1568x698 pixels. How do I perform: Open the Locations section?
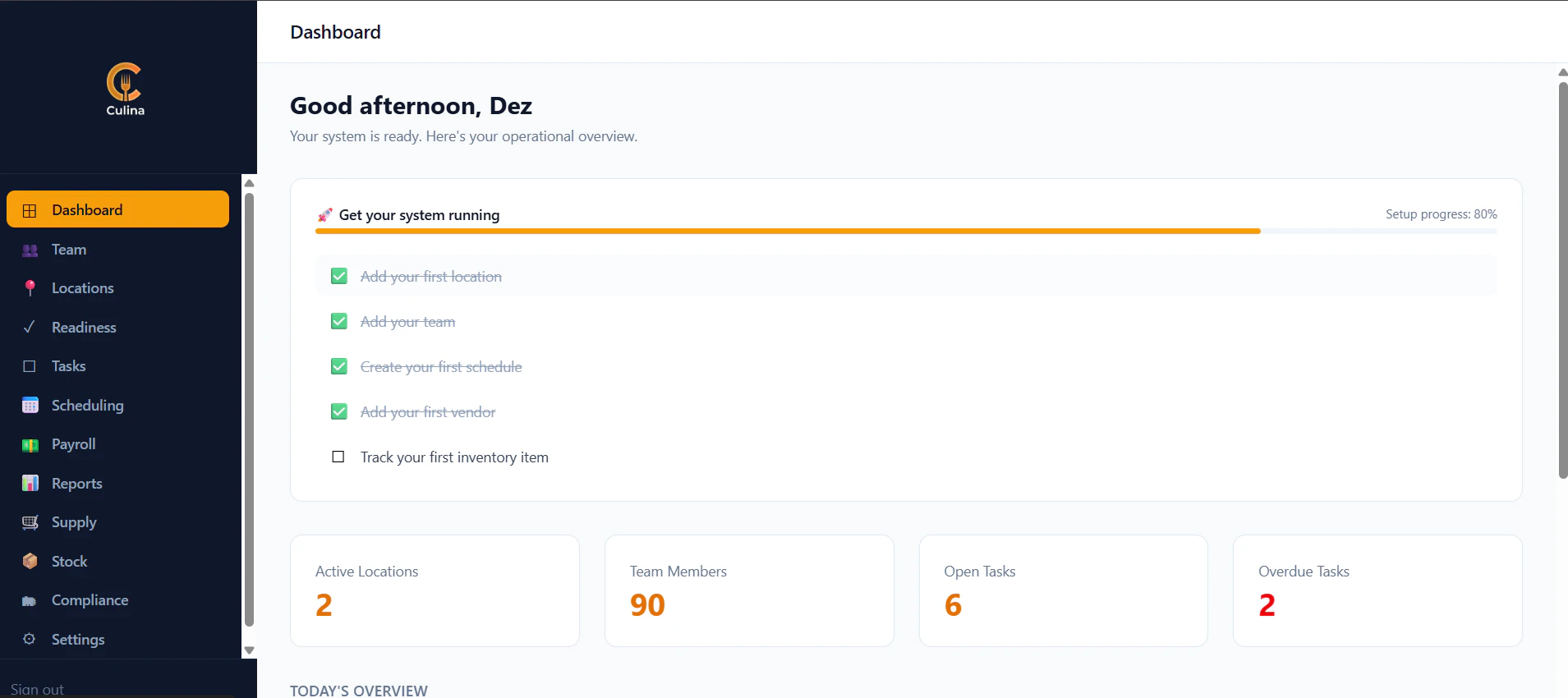point(117,288)
